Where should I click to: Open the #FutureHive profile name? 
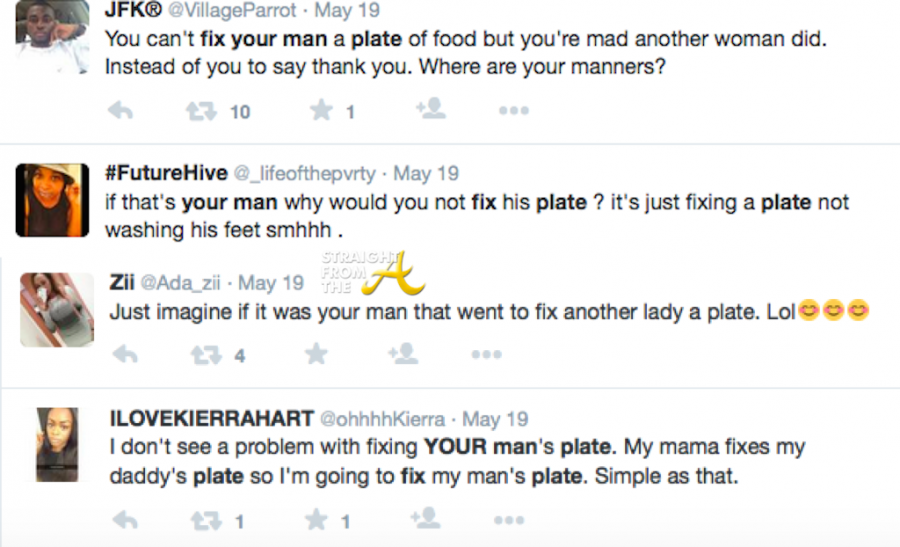(x=166, y=173)
